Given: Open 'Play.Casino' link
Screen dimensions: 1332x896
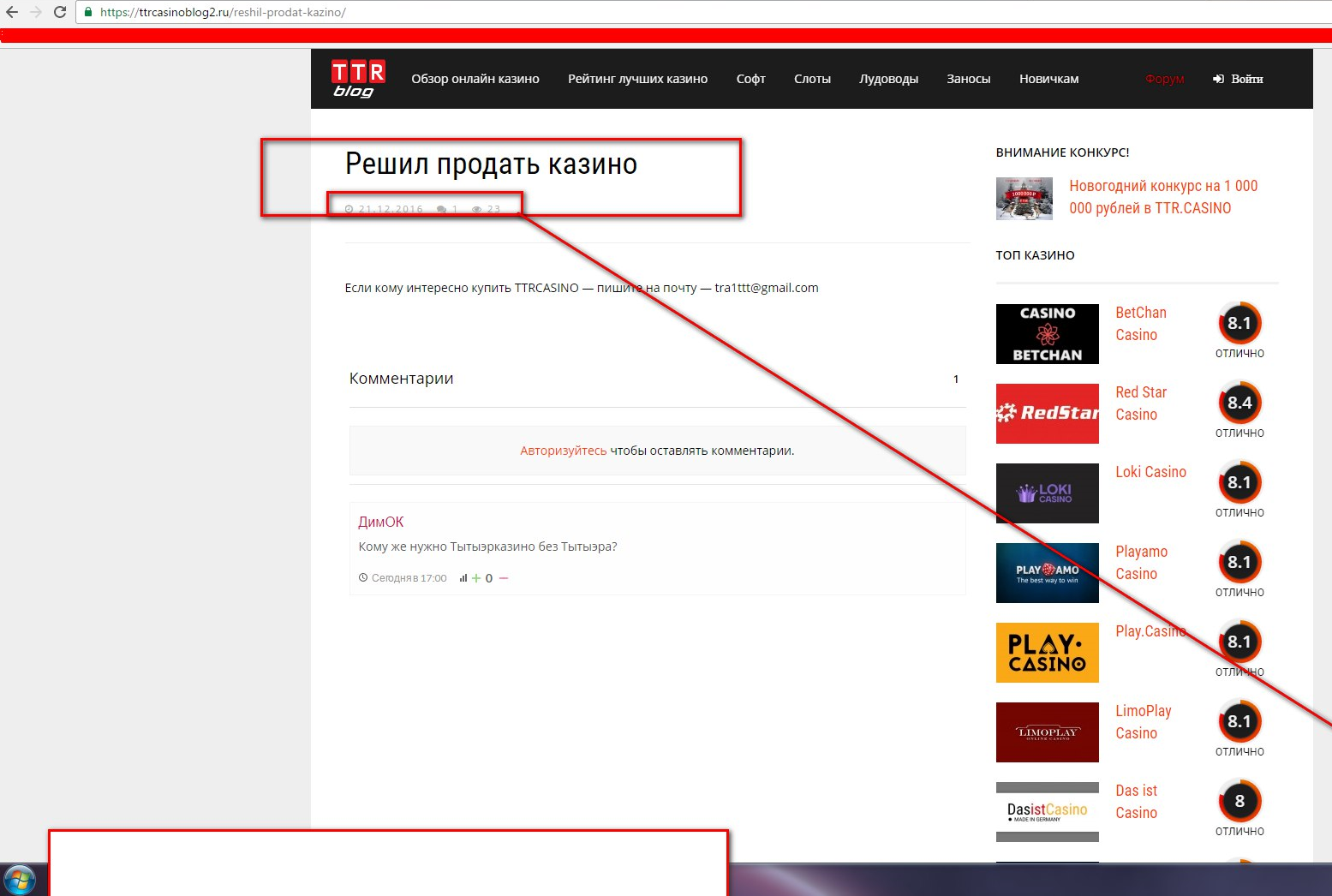Looking at the screenshot, I should [1150, 631].
